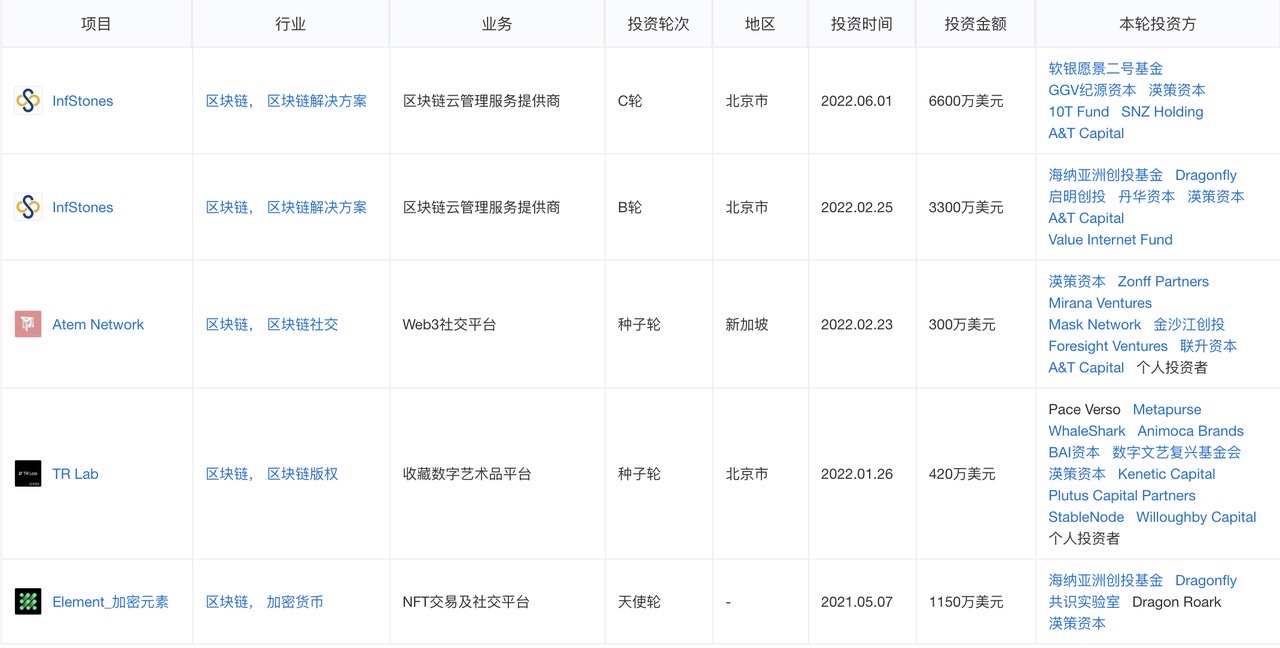Open 海纳亚洲创投基金 in the B轮 row
Viewport: 1280px width, 648px height.
click(x=1106, y=175)
